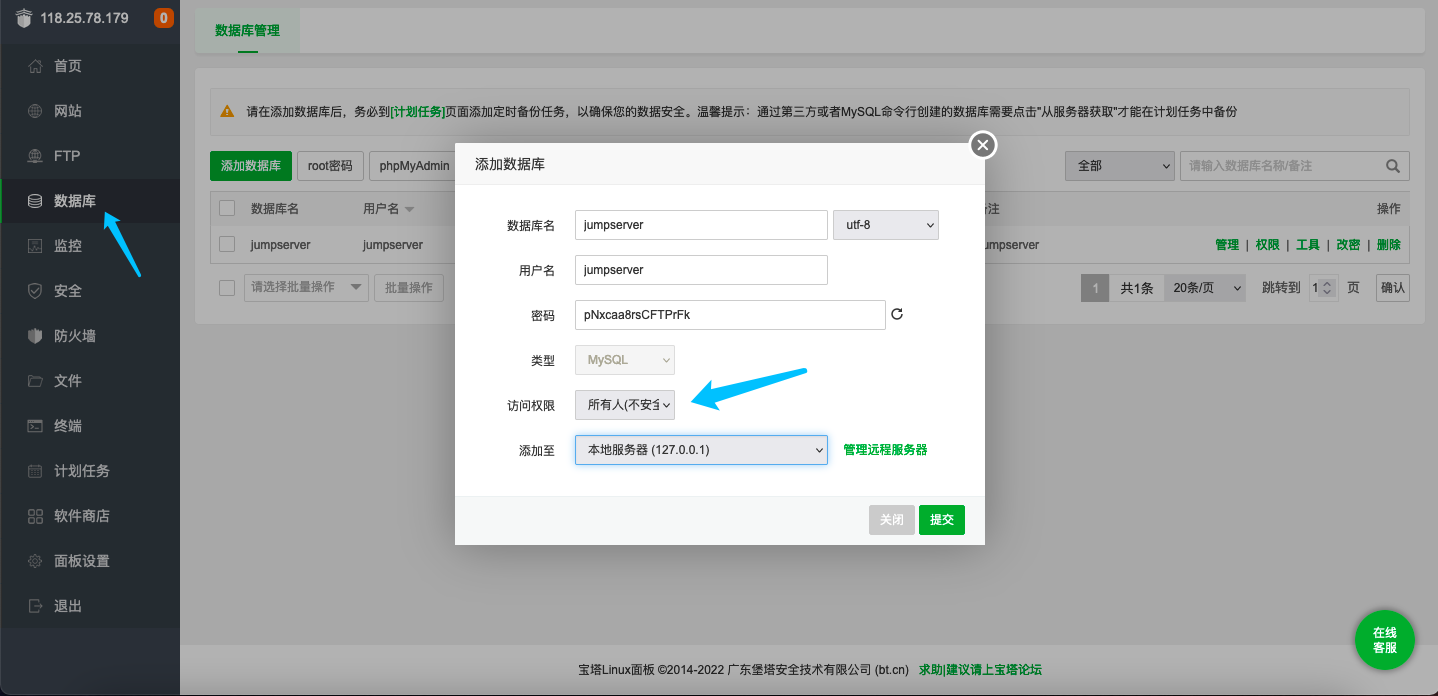Click the FTP globe icon in the sidebar

point(35,156)
